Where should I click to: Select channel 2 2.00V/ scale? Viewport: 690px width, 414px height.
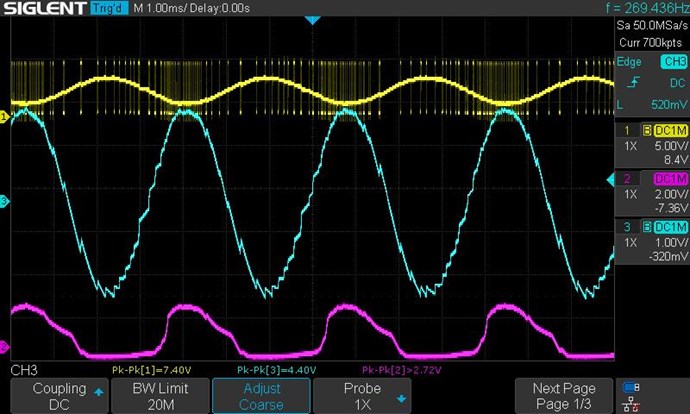tap(671, 194)
